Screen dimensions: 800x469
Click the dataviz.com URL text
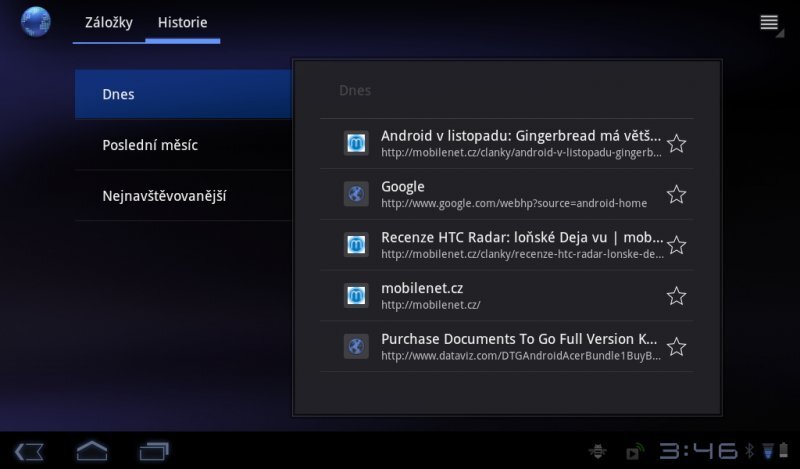point(521,356)
